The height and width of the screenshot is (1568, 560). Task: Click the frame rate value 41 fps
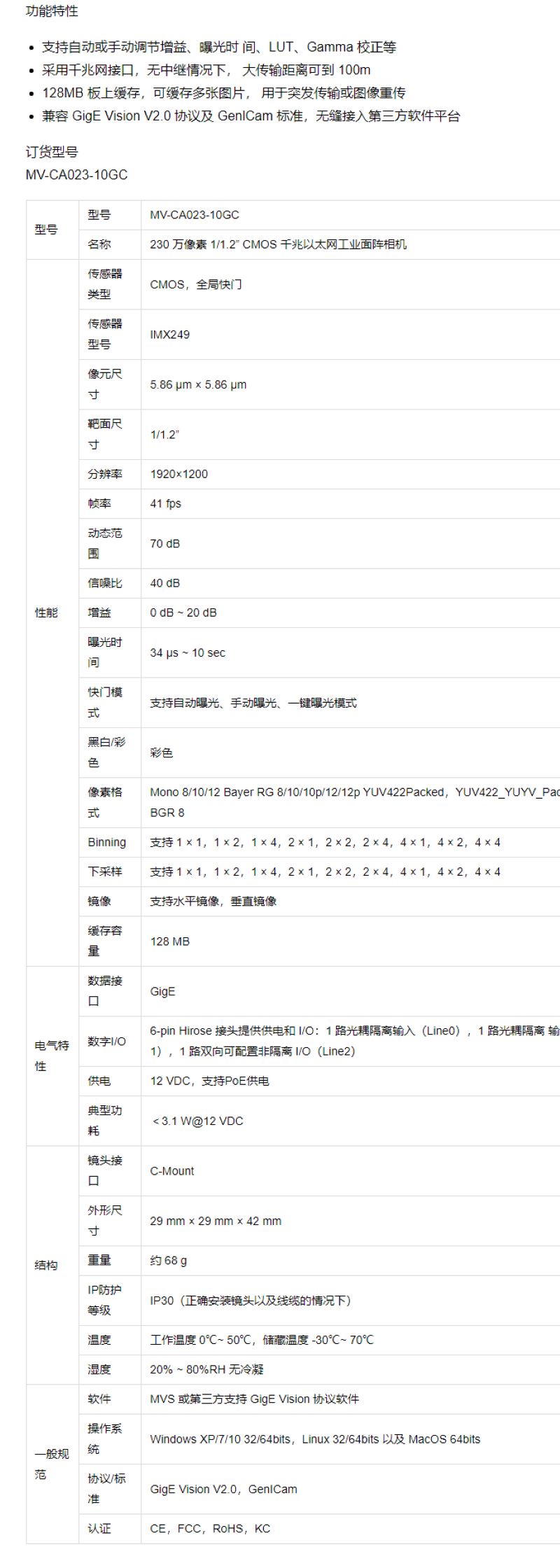click(166, 503)
